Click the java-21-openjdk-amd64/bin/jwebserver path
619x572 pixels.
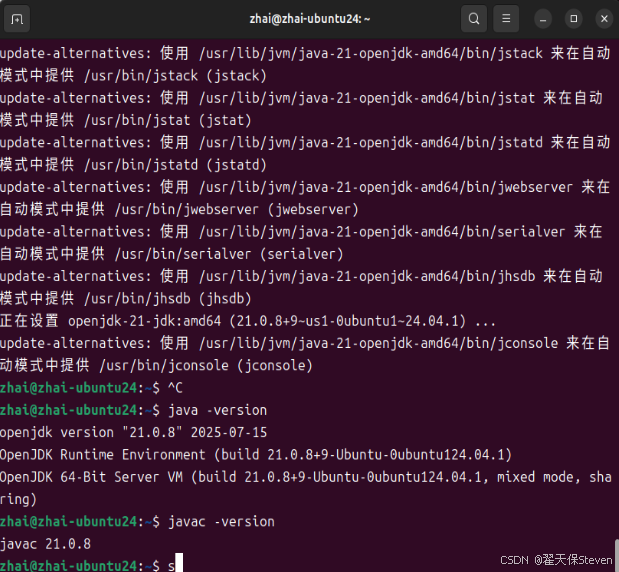386,187
